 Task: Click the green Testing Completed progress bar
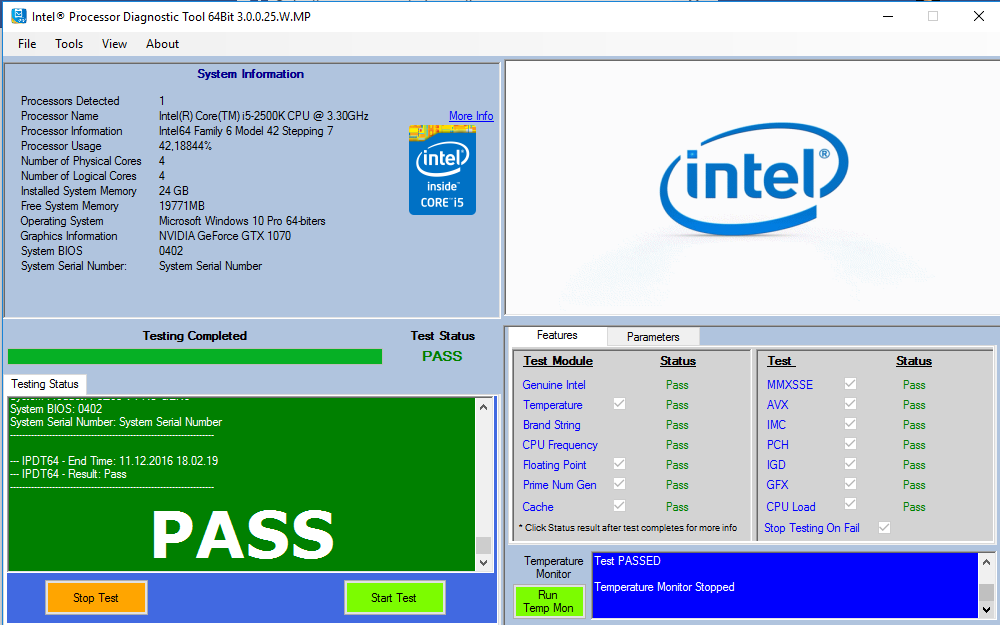coord(195,356)
